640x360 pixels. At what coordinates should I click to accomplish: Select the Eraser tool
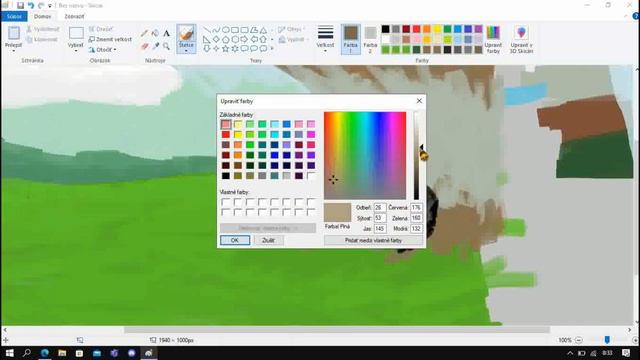pyautogui.click(x=144, y=46)
